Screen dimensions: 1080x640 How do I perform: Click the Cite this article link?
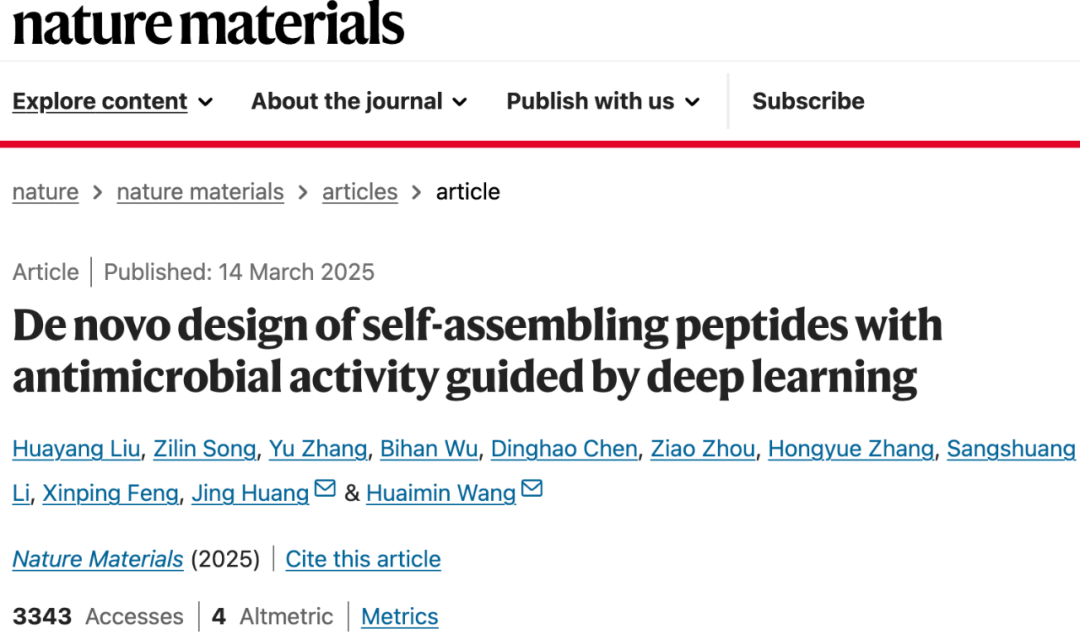click(363, 559)
